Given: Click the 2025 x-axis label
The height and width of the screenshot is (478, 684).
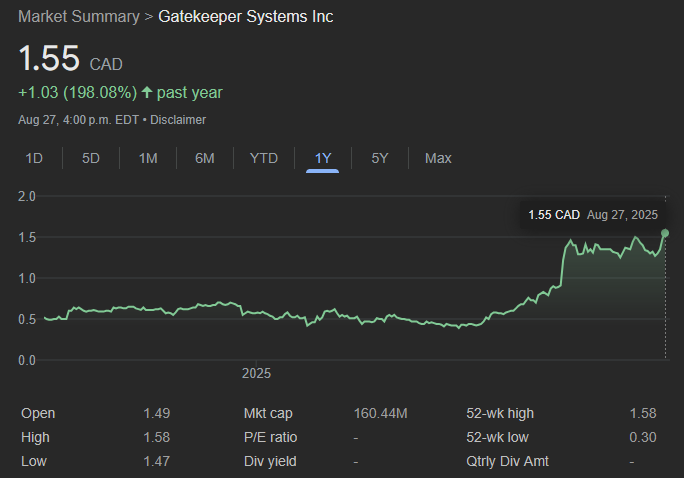Looking at the screenshot, I should point(256,374).
